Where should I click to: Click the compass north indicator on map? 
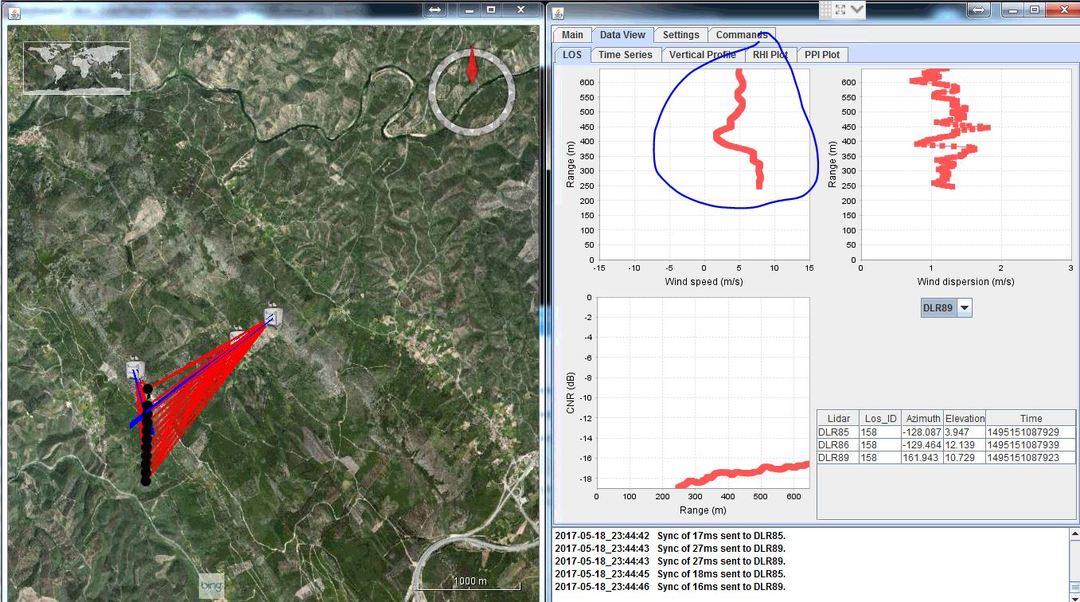tap(472, 63)
